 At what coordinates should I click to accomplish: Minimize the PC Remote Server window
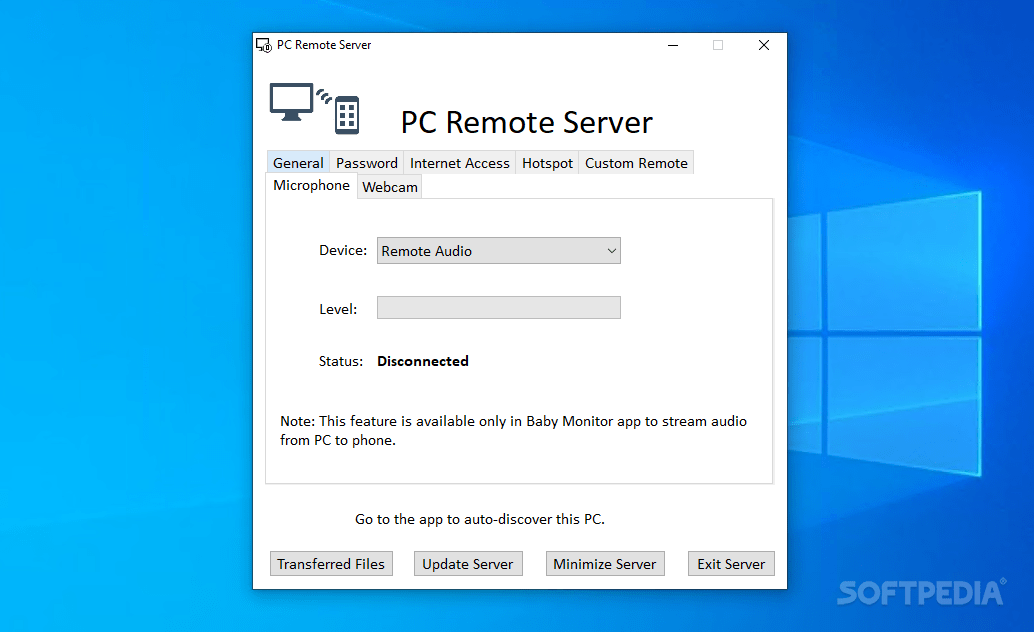coord(673,45)
